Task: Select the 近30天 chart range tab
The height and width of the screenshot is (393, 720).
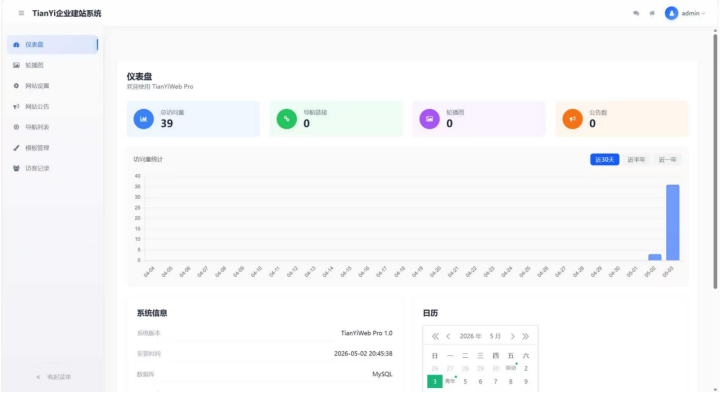Action: [604, 159]
